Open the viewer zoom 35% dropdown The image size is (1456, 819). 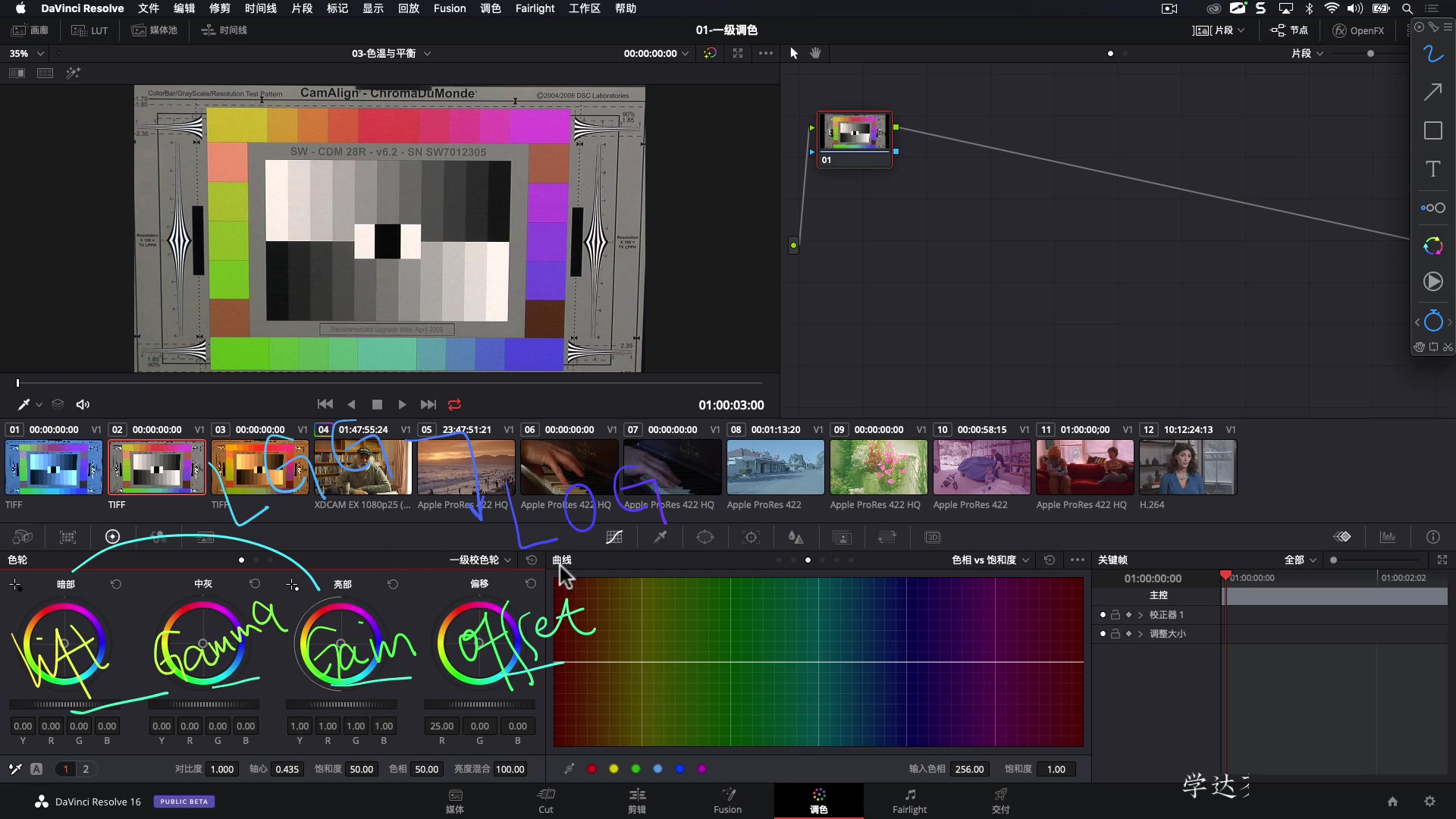26,53
